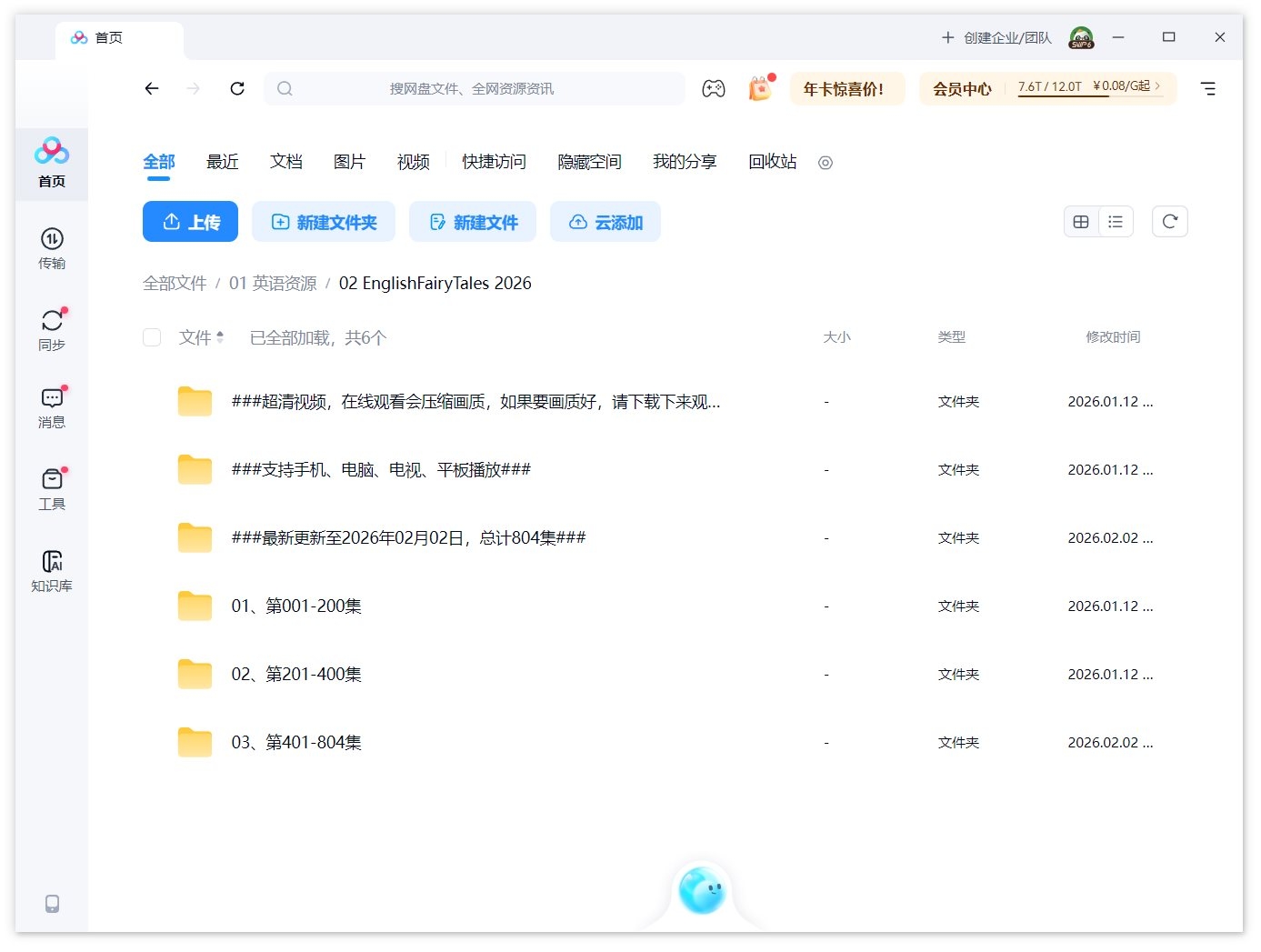Open the 传输 (Transfer) panel in sidebar
The image size is (1261, 952).
[51, 248]
